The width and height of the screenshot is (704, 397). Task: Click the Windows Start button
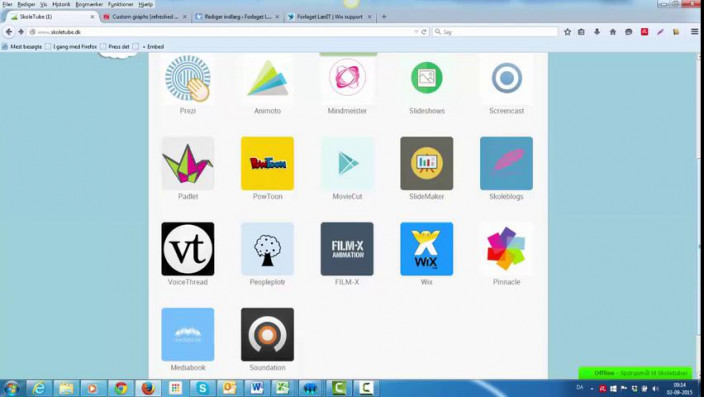click(12, 388)
